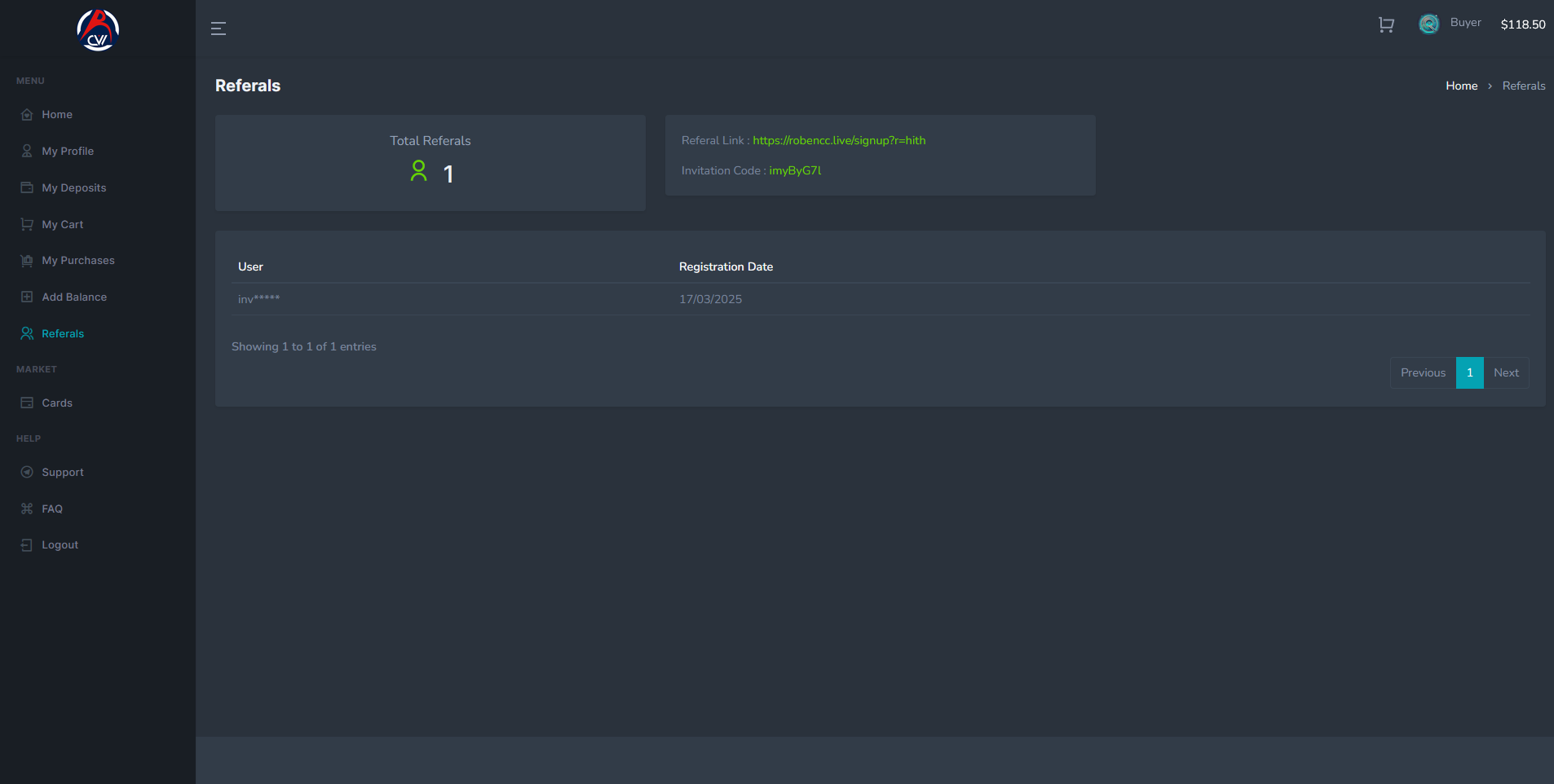Click the green user icon under Total Referals
The height and width of the screenshot is (784, 1554).
418,171
